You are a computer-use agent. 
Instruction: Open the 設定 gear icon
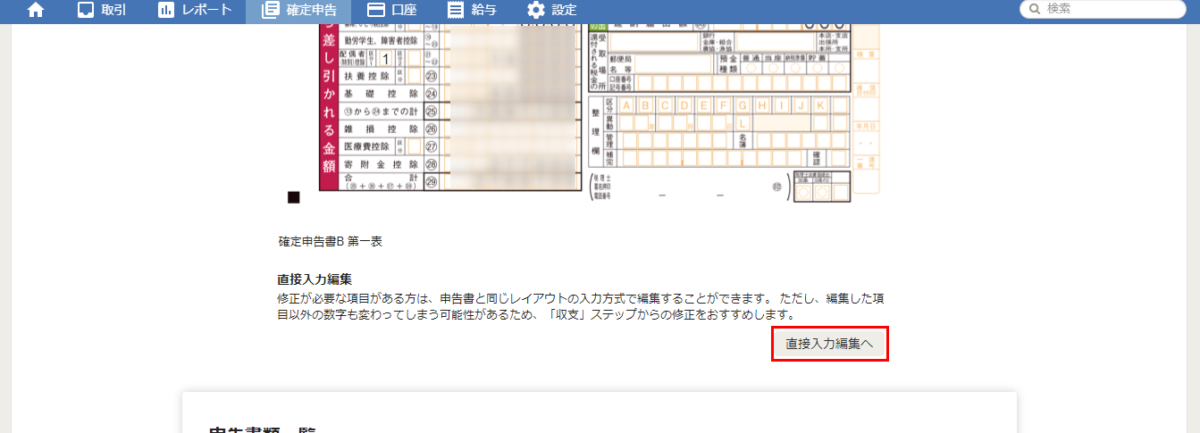536,11
